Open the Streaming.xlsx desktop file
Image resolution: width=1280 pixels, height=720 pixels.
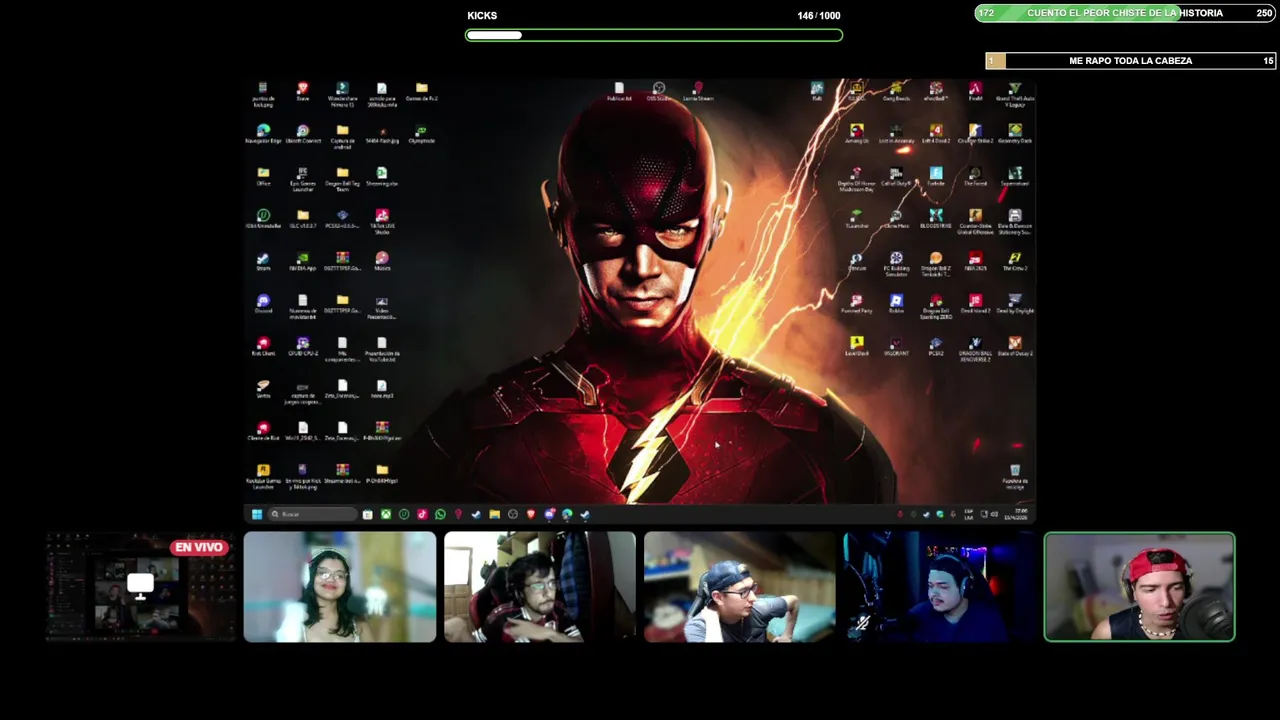point(382,176)
